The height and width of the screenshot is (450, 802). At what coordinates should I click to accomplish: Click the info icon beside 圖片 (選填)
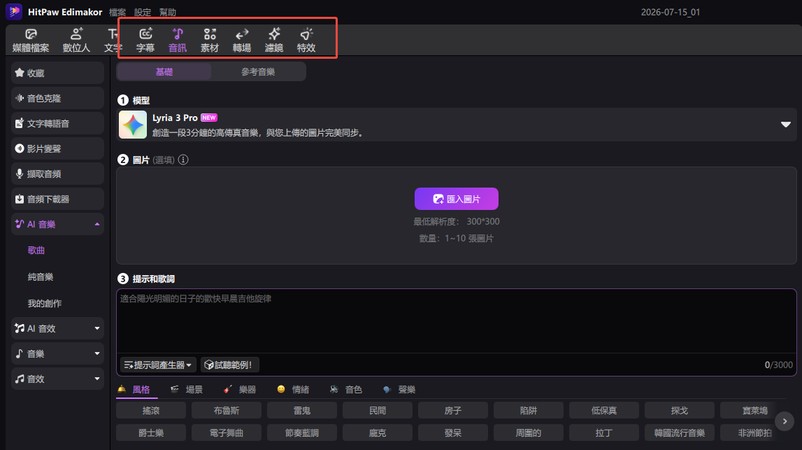click(183, 160)
